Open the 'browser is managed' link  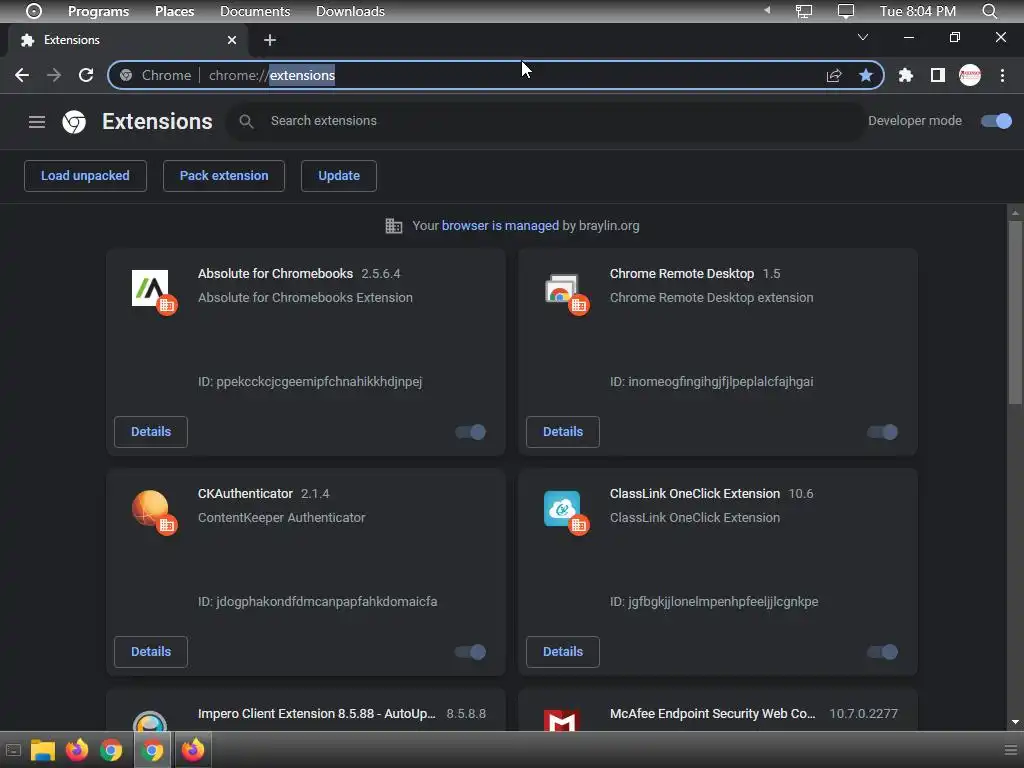click(x=500, y=225)
